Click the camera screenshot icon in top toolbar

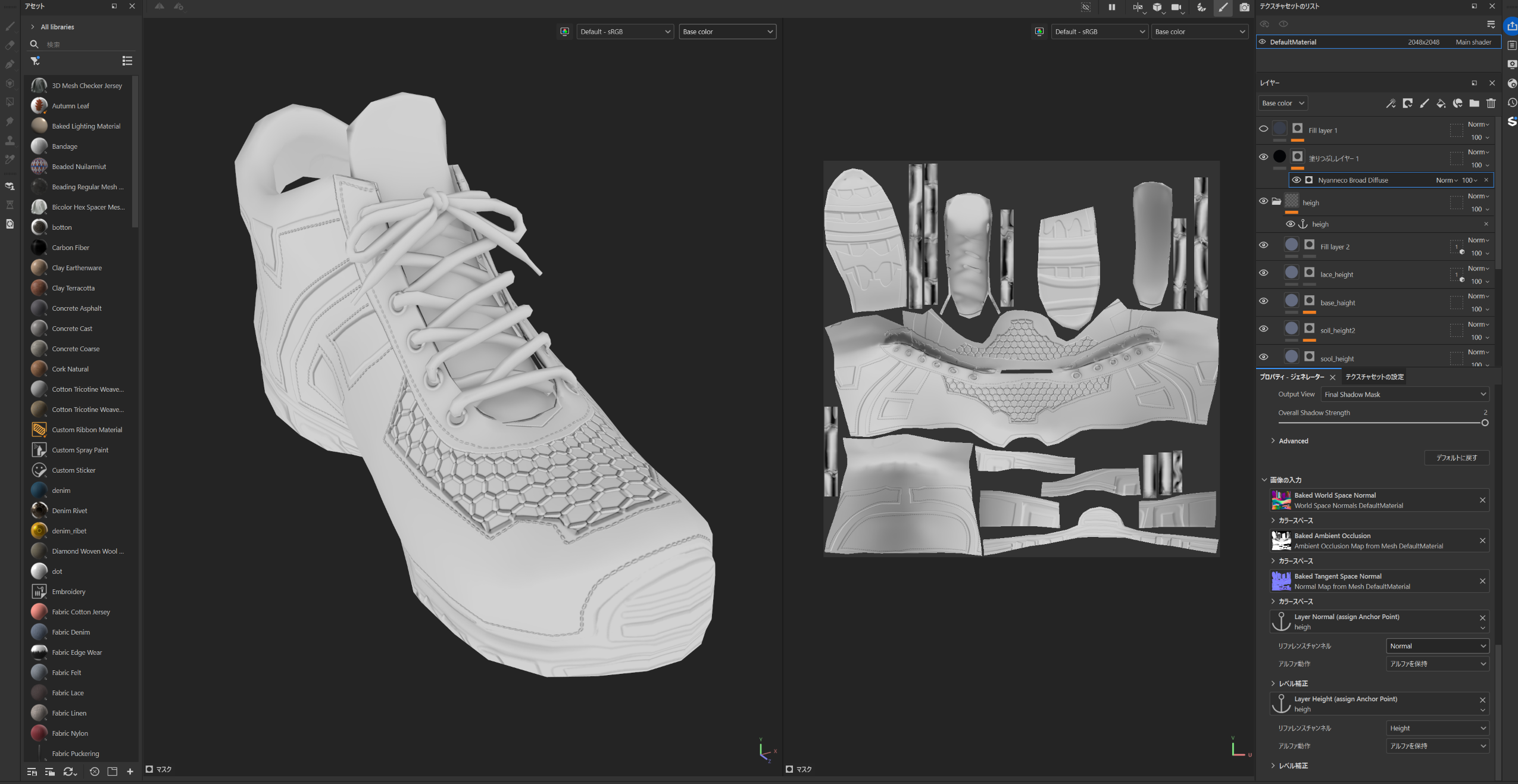pyautogui.click(x=1244, y=7)
